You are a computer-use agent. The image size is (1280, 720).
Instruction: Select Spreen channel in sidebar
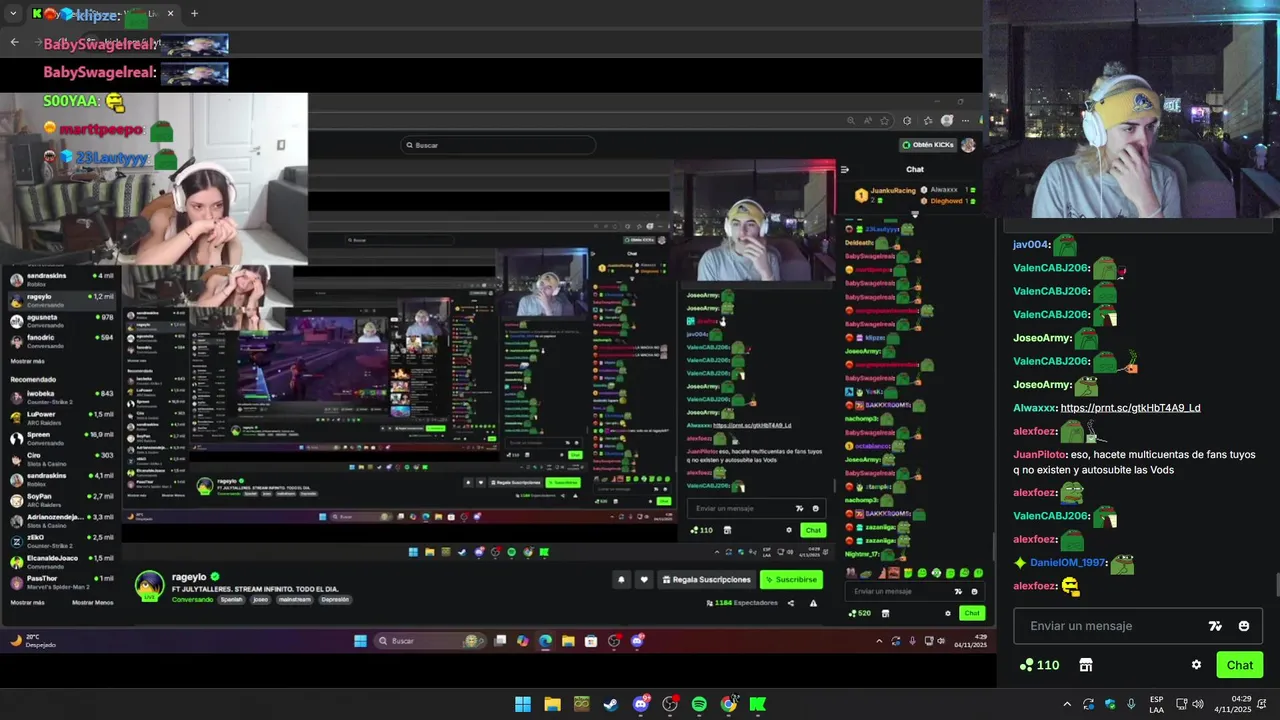pyautogui.click(x=61, y=438)
